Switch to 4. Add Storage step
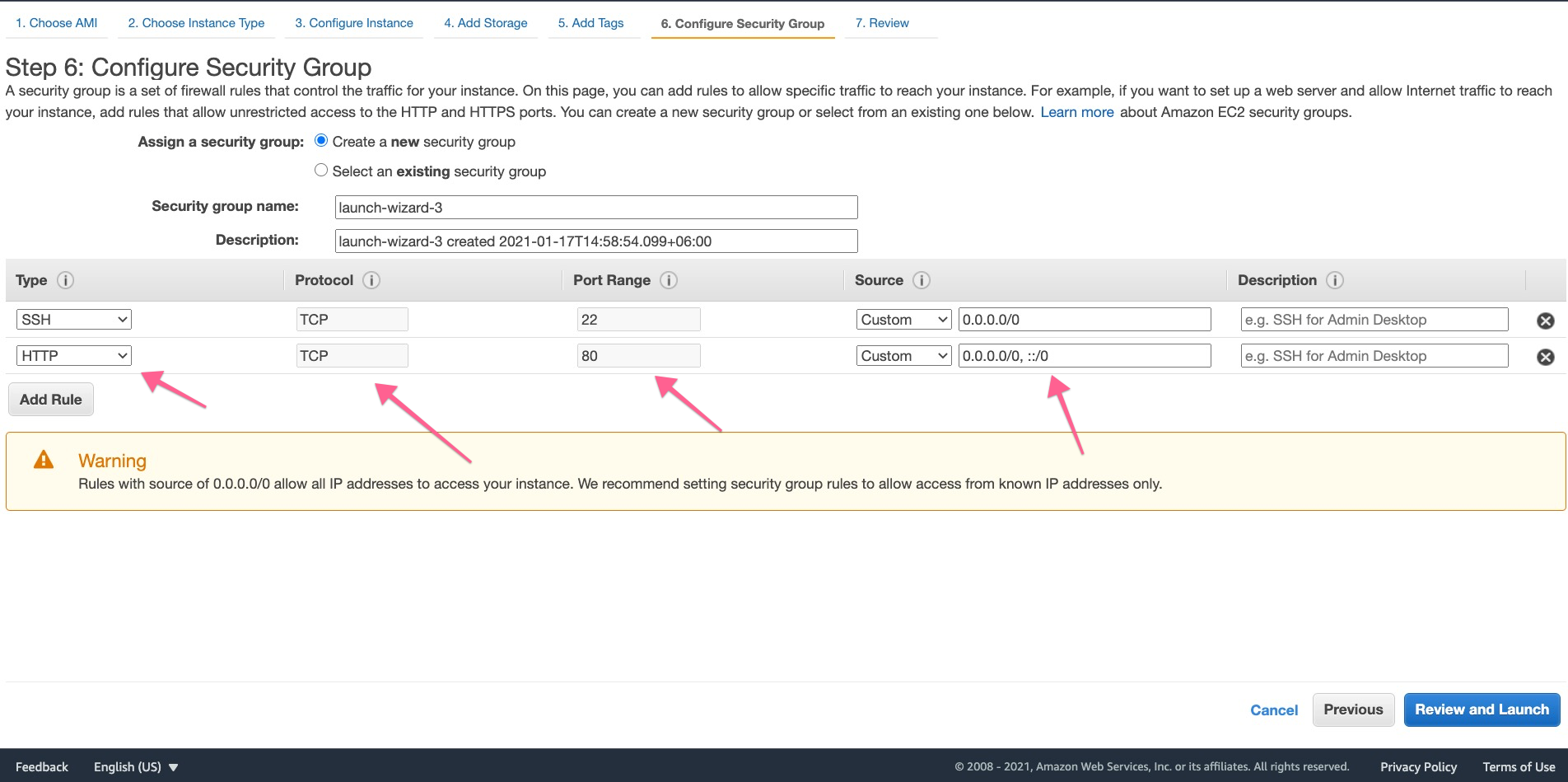1568x782 pixels. 485,23
